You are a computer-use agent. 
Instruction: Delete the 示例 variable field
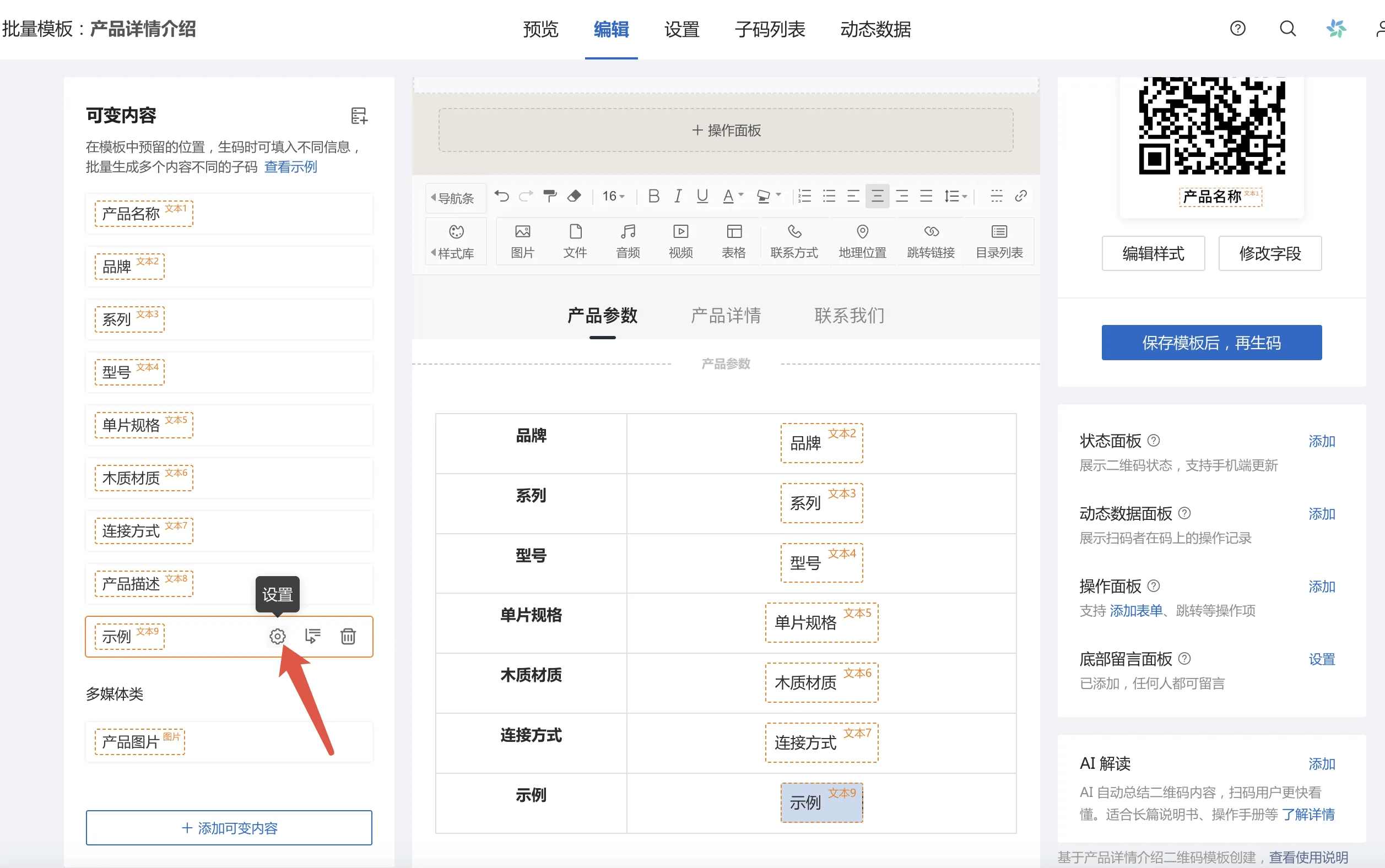click(x=348, y=636)
